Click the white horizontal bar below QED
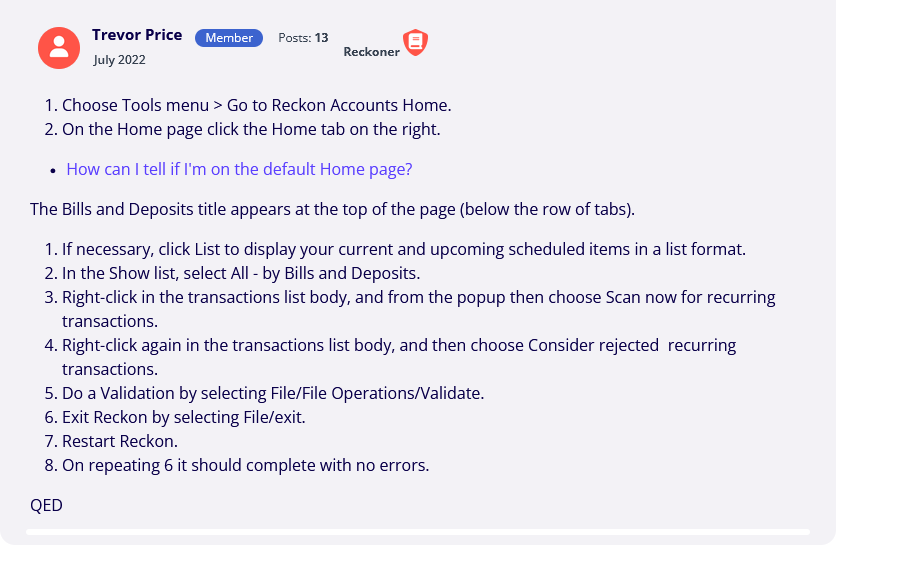 pyautogui.click(x=418, y=532)
